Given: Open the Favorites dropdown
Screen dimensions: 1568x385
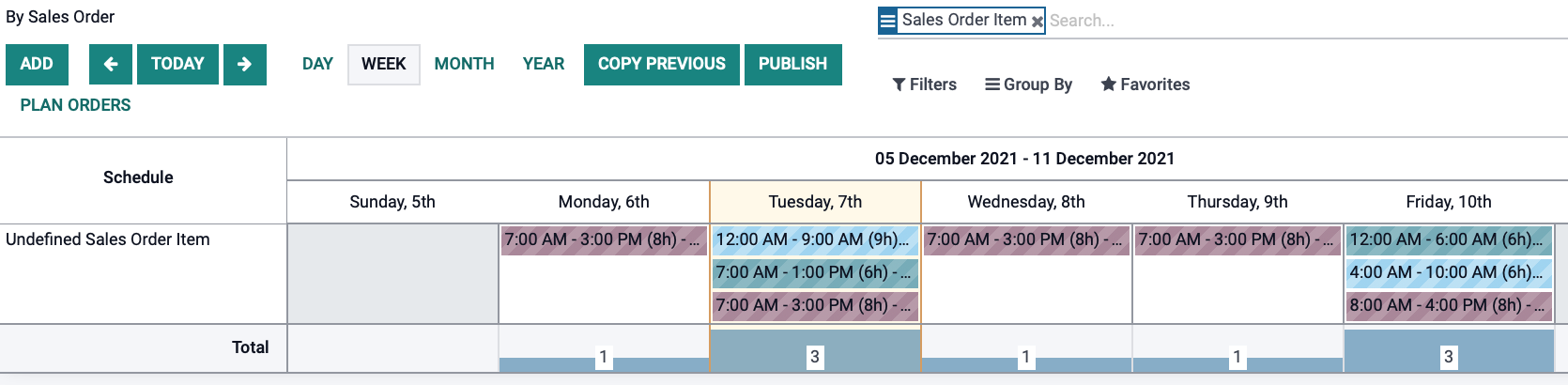Looking at the screenshot, I should (1145, 85).
